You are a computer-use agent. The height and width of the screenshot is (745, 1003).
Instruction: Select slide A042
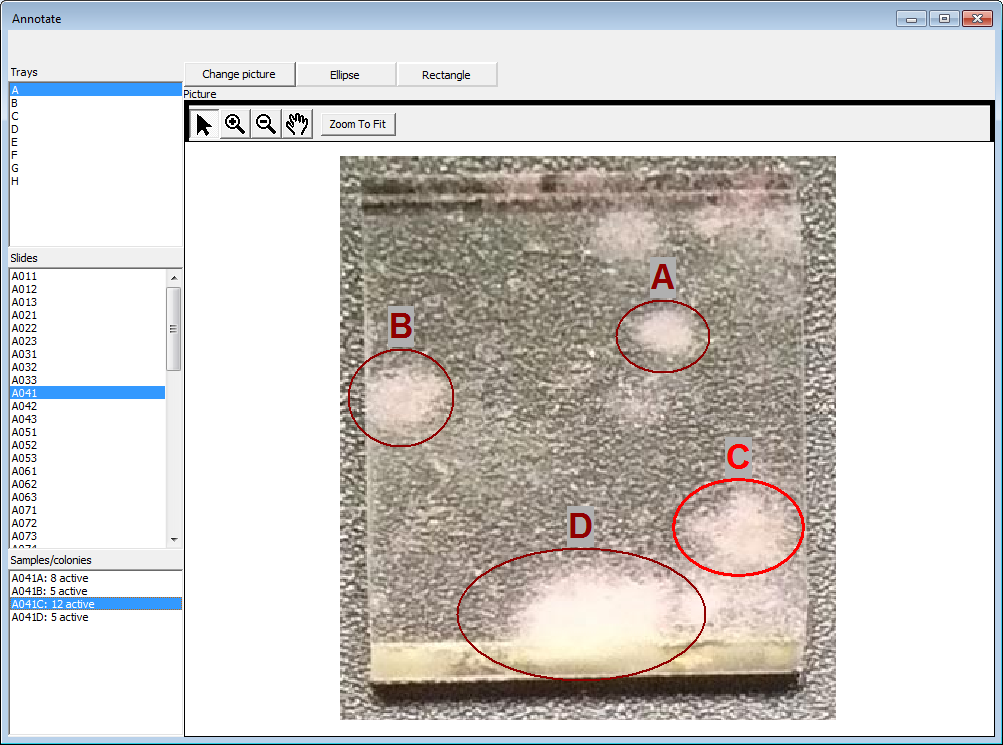click(88, 406)
